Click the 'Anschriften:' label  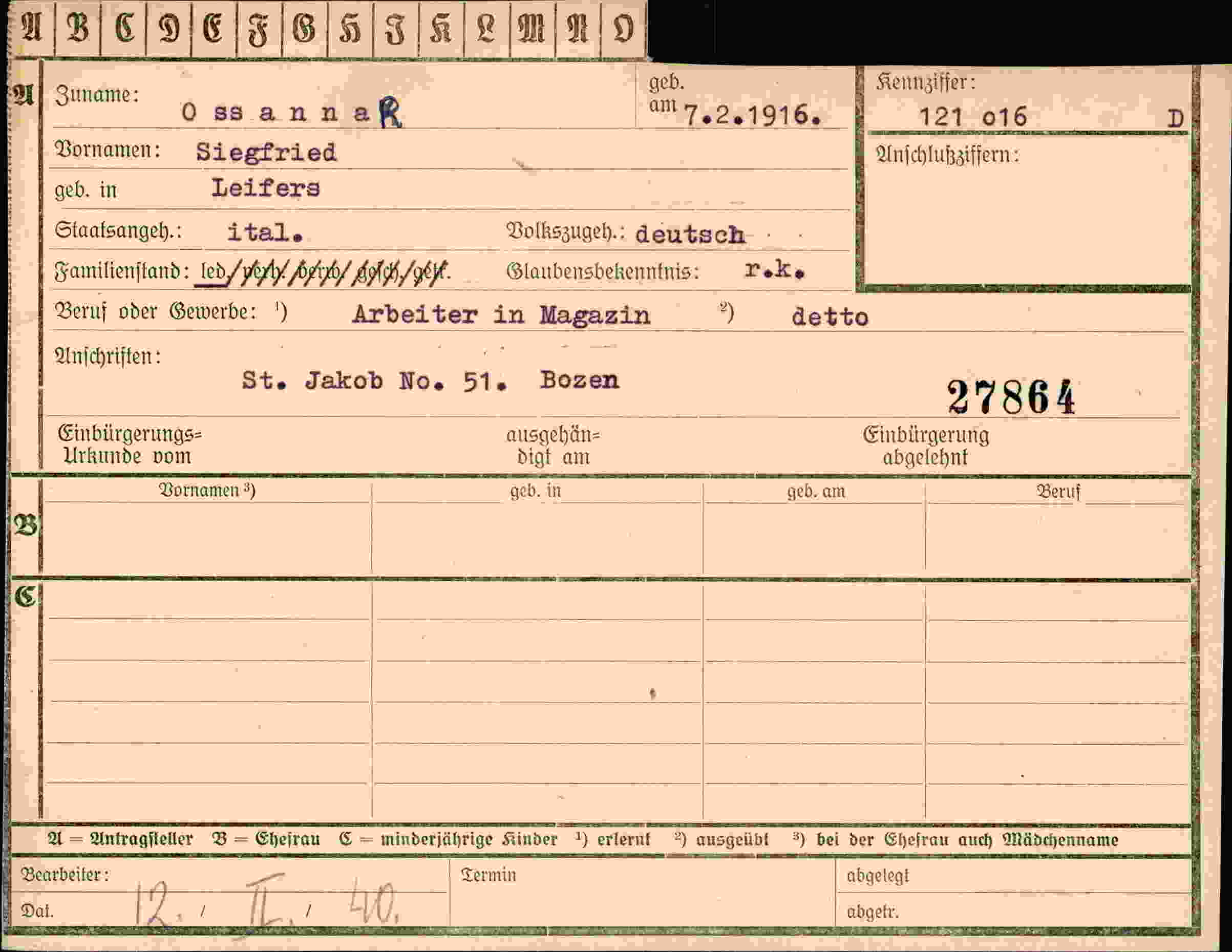click(x=108, y=356)
